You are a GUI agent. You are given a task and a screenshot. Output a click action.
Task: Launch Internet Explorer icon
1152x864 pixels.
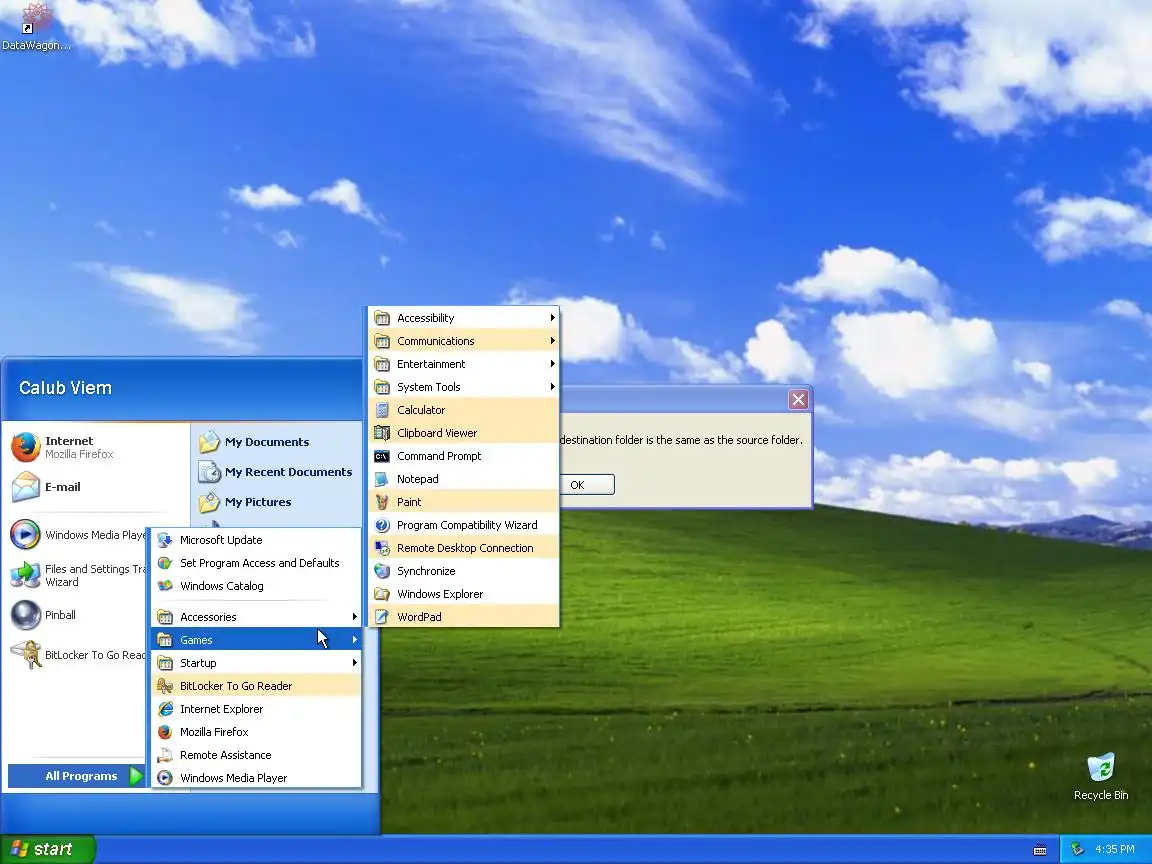pyautogui.click(x=165, y=709)
